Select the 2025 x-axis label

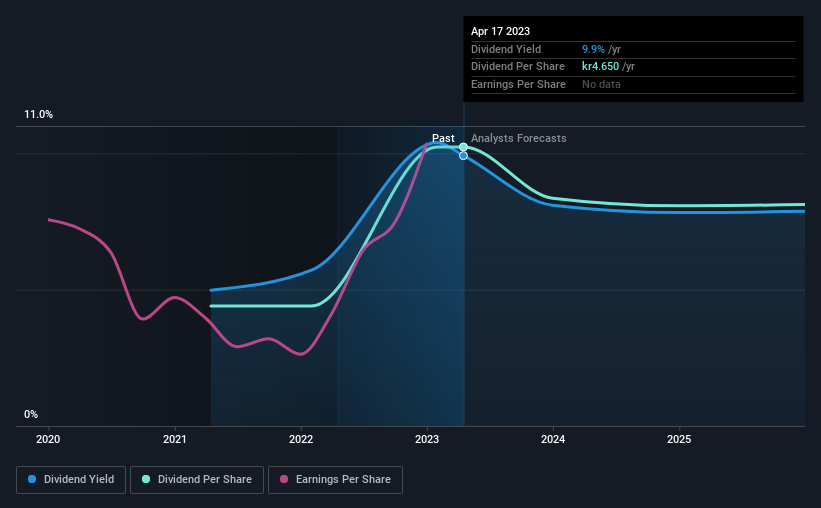[679, 439]
